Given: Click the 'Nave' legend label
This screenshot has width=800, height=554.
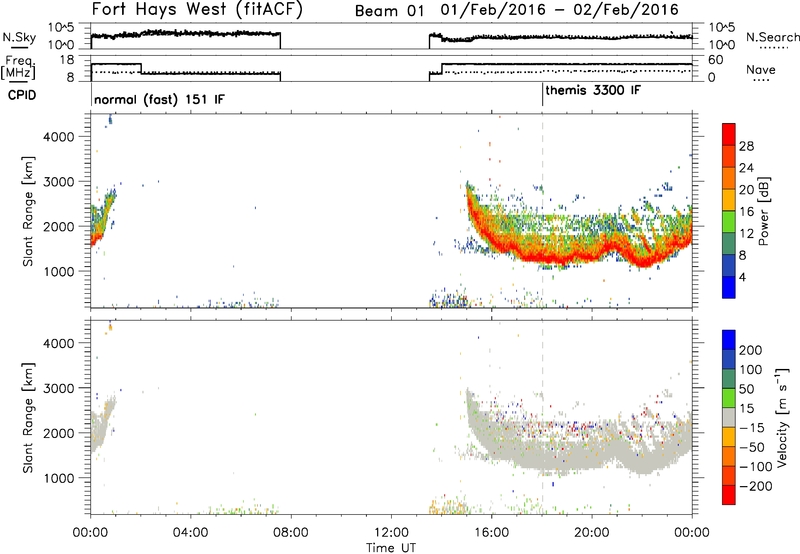Looking at the screenshot, I should [760, 69].
